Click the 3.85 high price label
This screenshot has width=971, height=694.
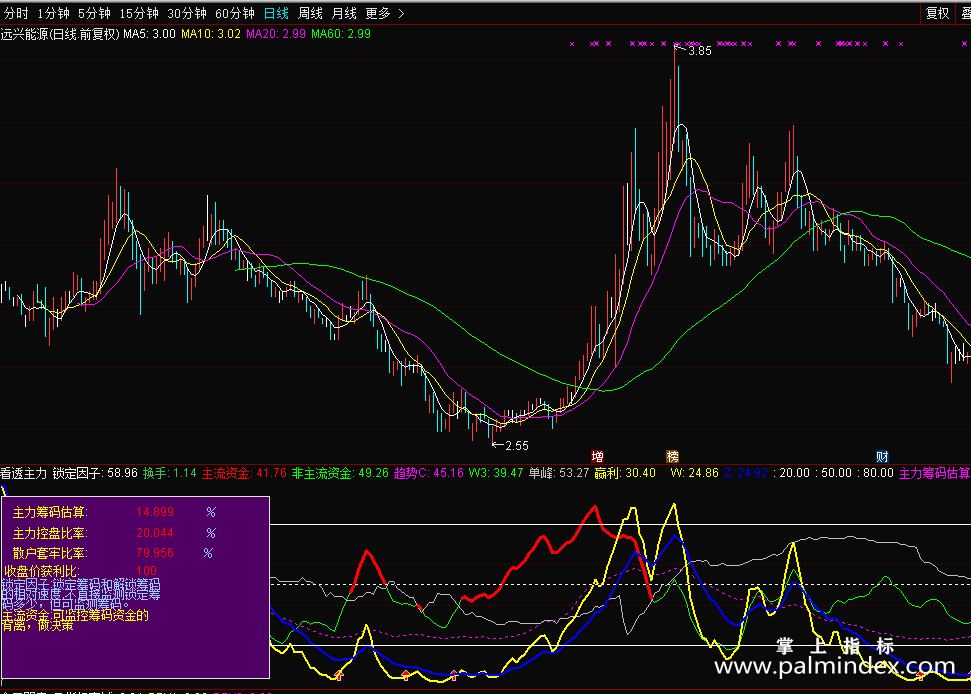[700, 51]
